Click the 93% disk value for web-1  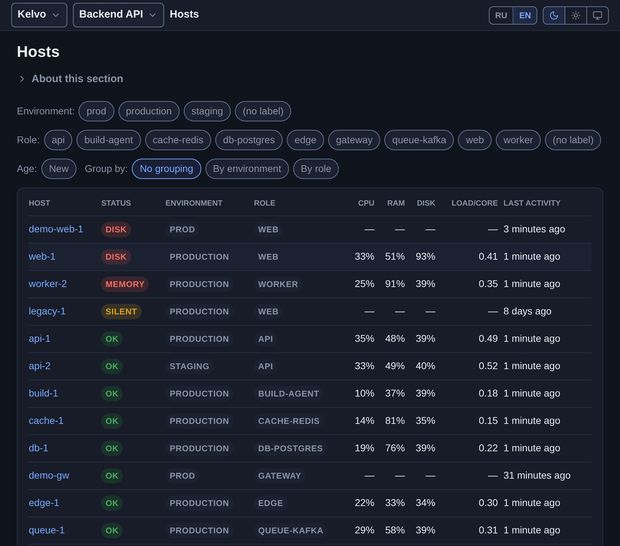425,257
